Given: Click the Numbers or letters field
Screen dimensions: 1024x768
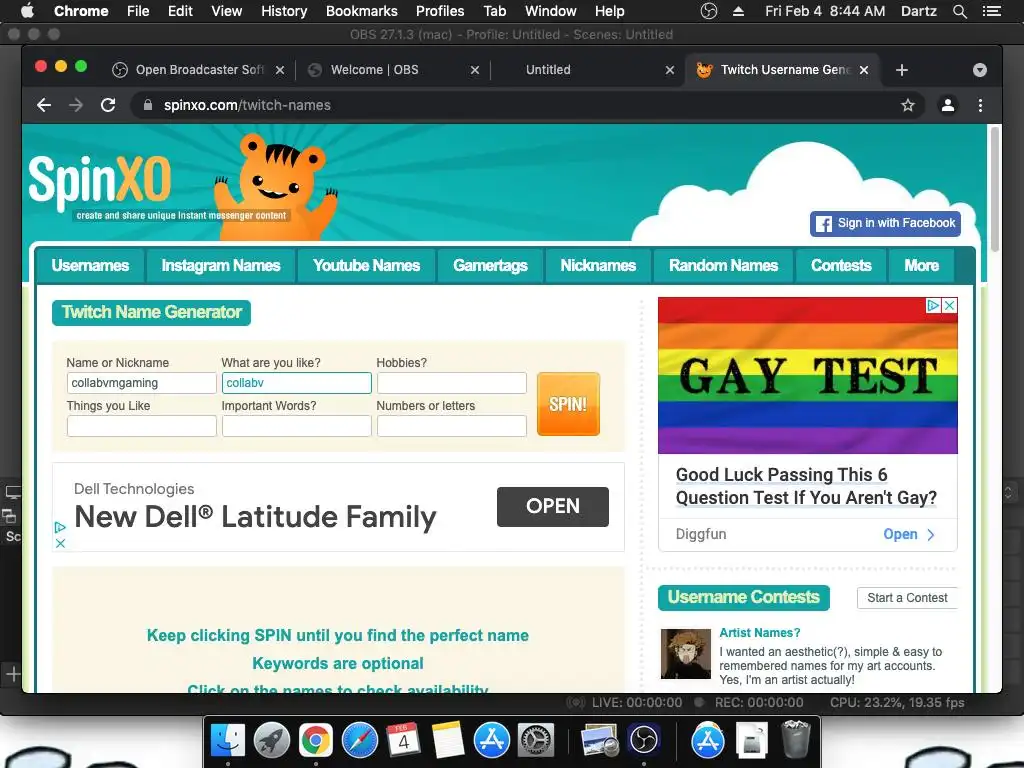Looking at the screenshot, I should coord(451,426).
